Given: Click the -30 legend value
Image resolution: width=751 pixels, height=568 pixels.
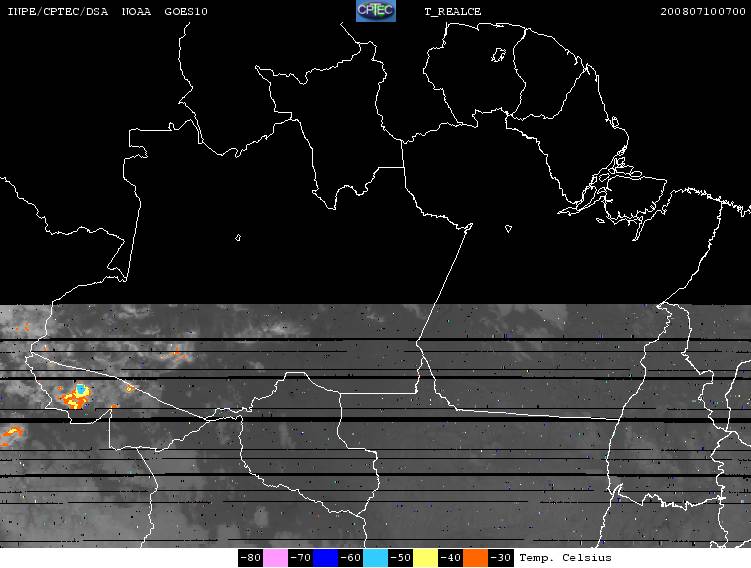Looking at the screenshot, I should pyautogui.click(x=500, y=558).
